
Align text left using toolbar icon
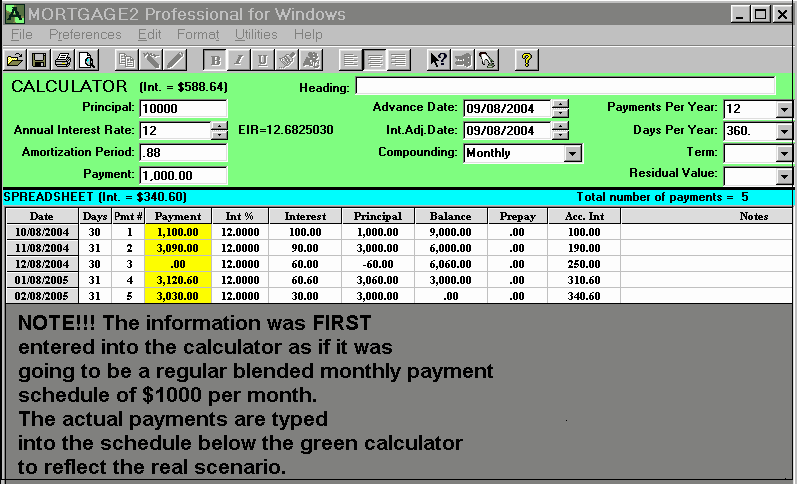[x=350, y=59]
